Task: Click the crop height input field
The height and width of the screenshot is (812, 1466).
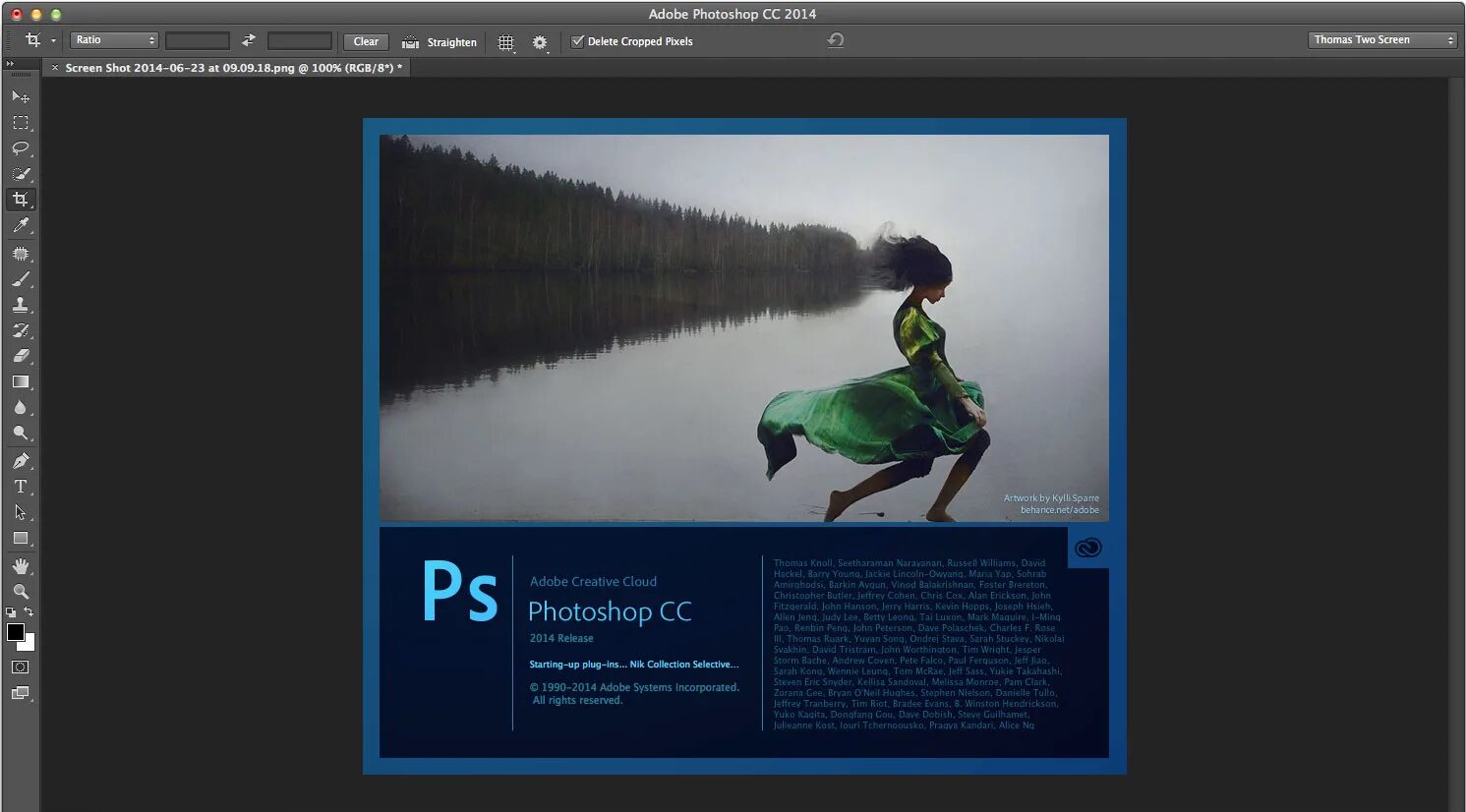Action: [300, 40]
